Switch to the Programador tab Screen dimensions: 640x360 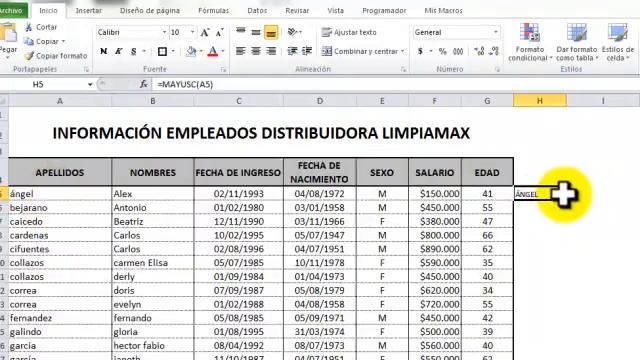384,11
